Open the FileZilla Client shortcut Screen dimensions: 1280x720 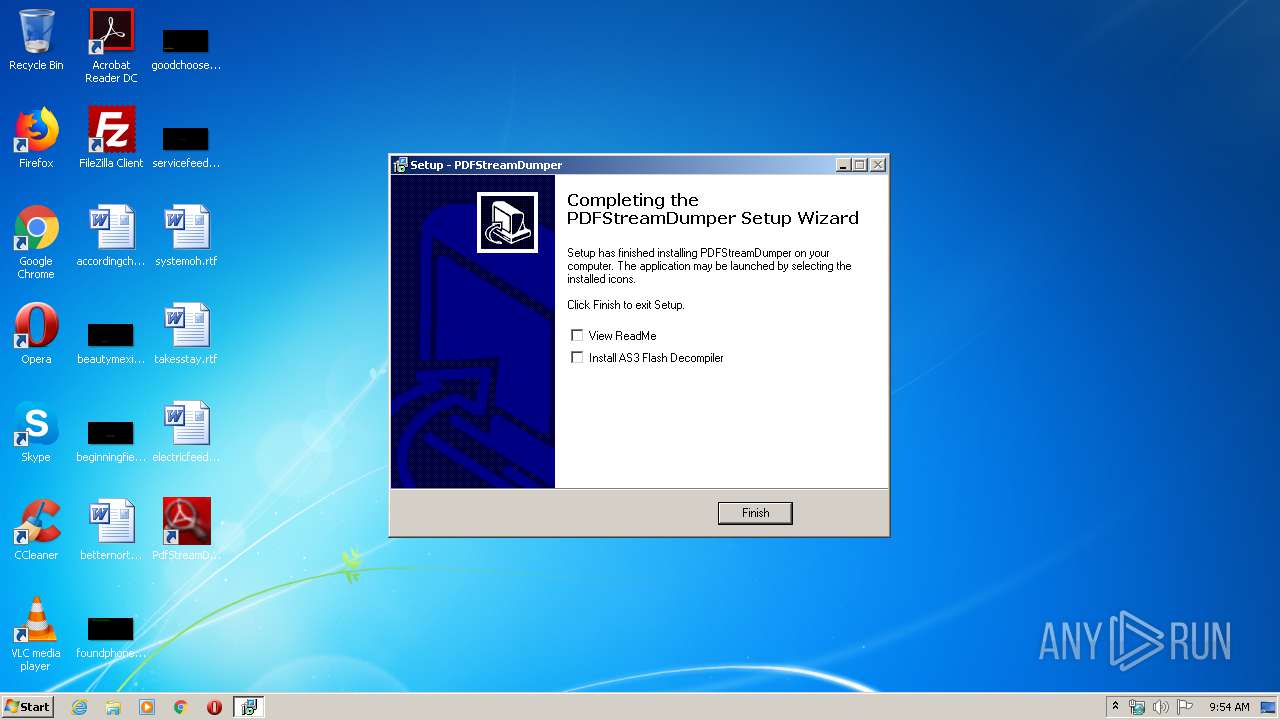click(x=111, y=139)
